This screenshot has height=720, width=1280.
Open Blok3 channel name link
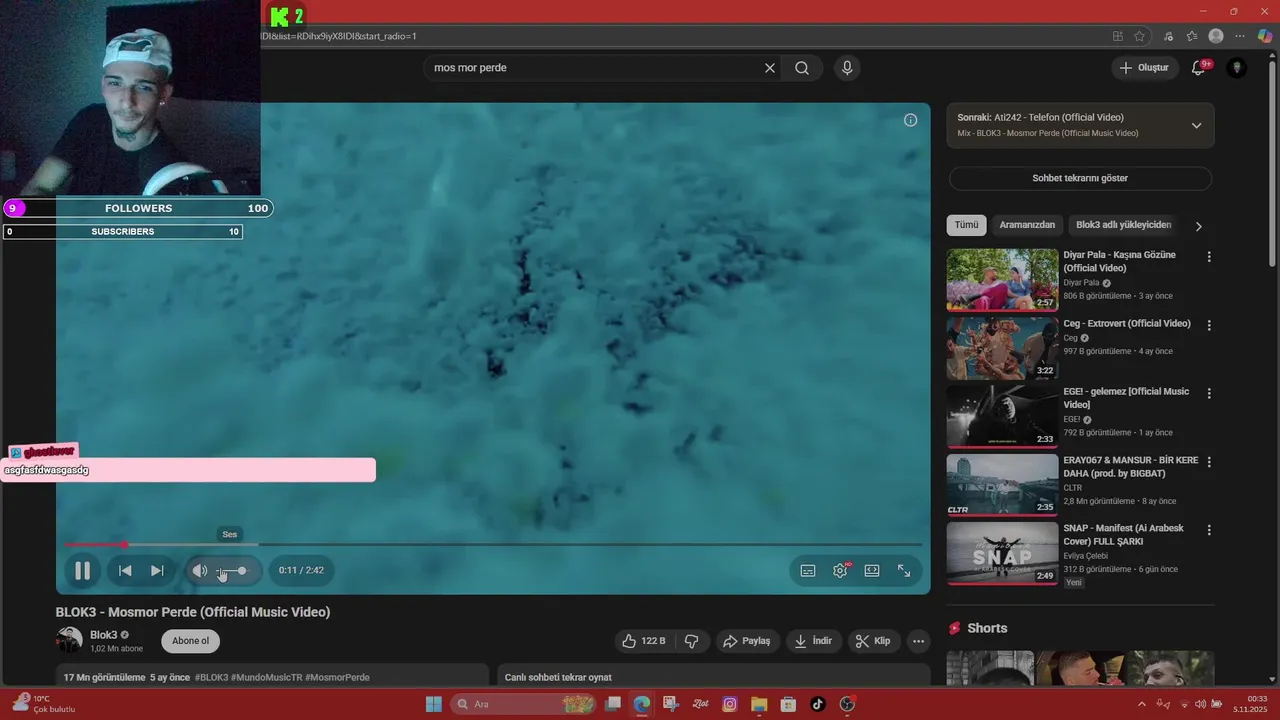pos(104,635)
